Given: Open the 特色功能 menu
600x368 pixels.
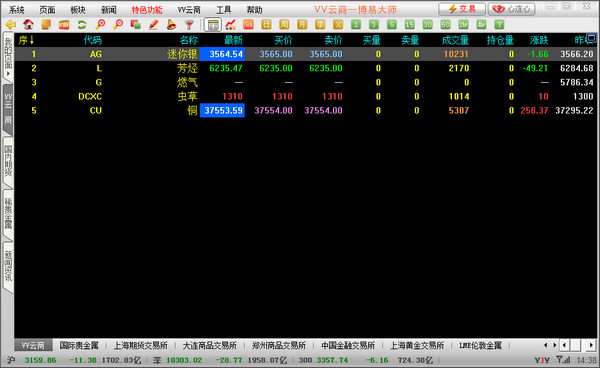Looking at the screenshot, I should (147, 10).
